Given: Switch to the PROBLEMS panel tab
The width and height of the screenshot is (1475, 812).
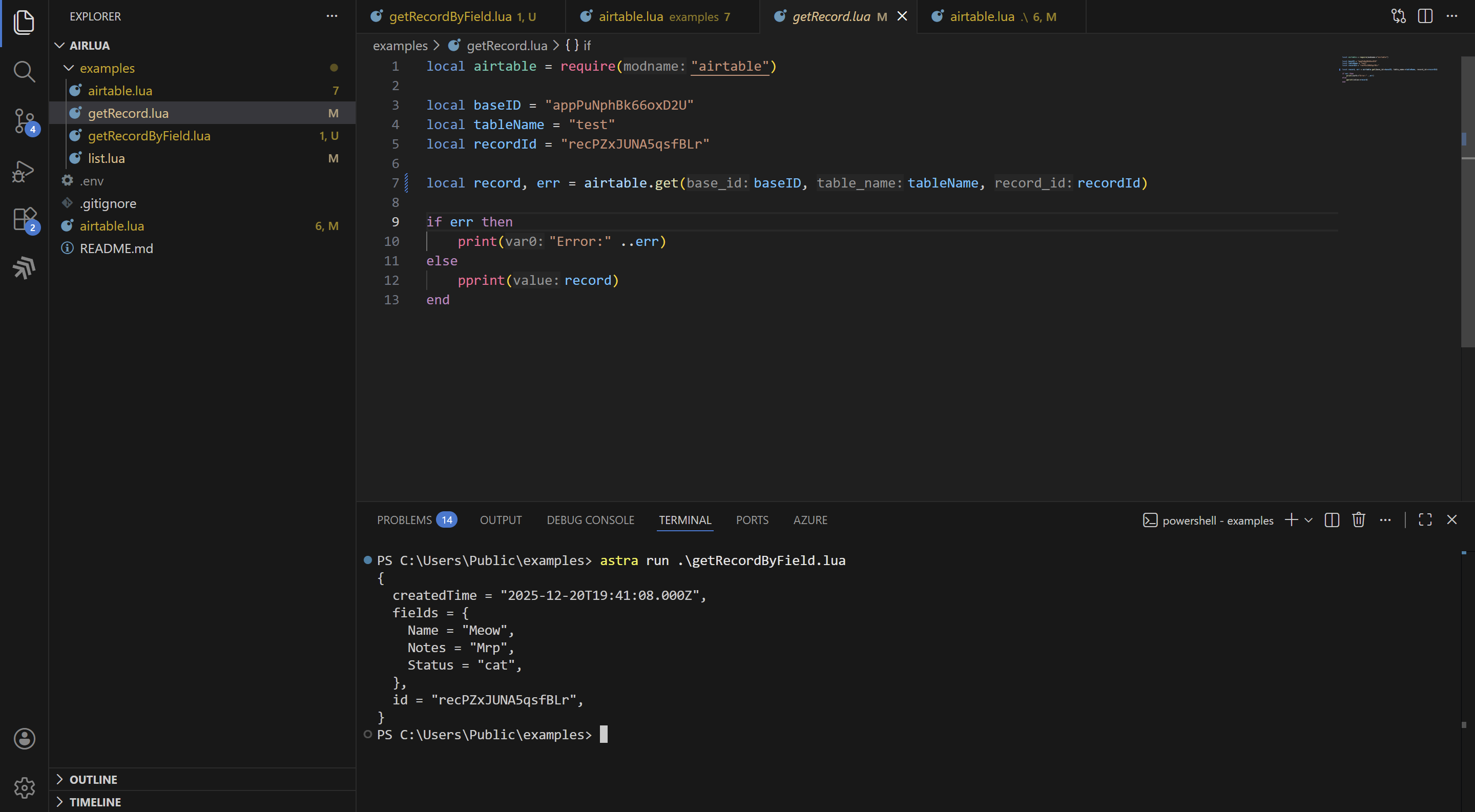Looking at the screenshot, I should pyautogui.click(x=404, y=520).
